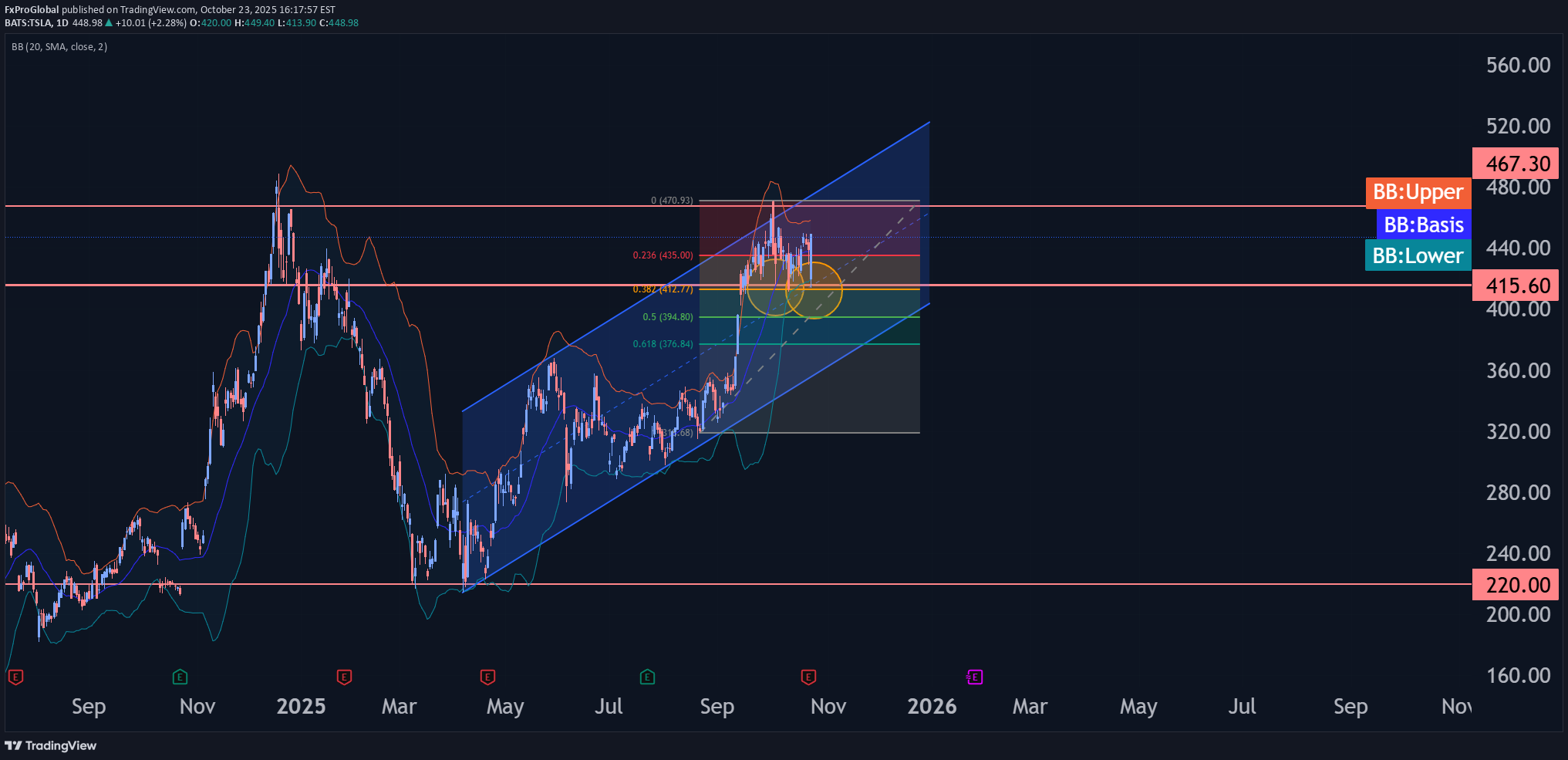Select the BB:Basis indicator label

click(1423, 225)
